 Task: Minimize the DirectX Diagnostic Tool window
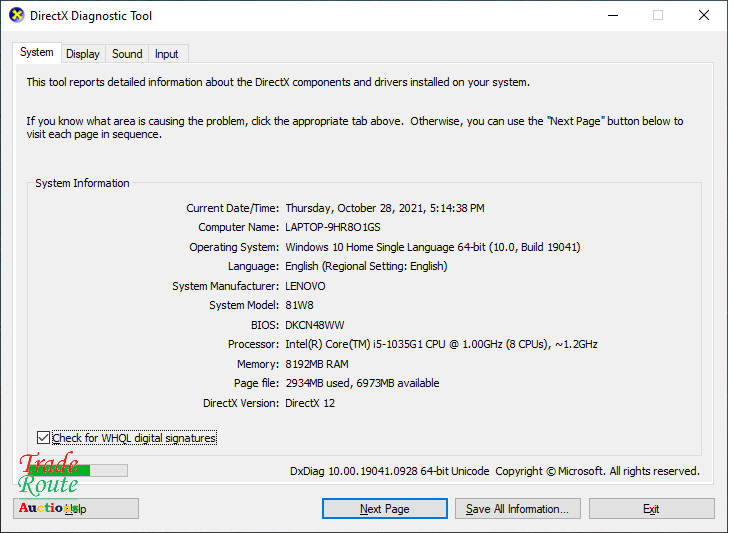pos(611,16)
